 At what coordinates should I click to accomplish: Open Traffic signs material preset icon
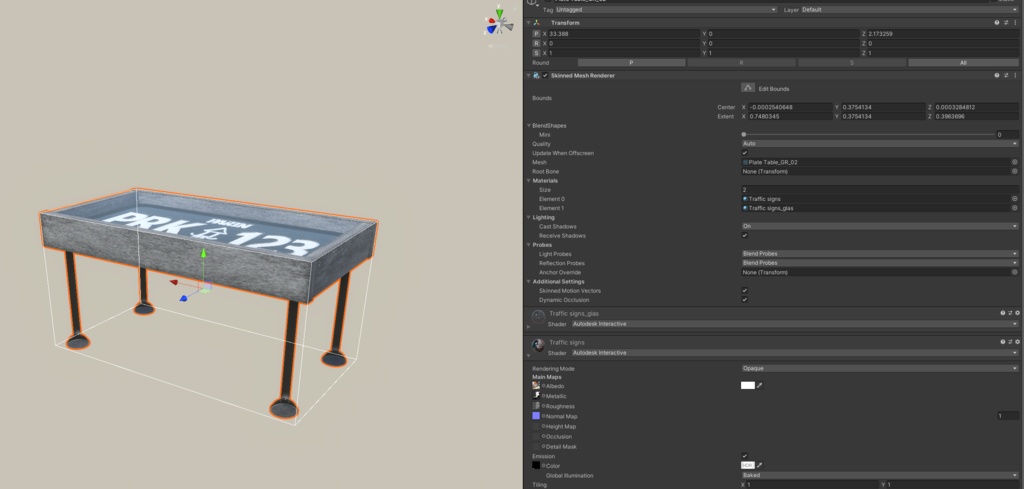tap(1010, 342)
